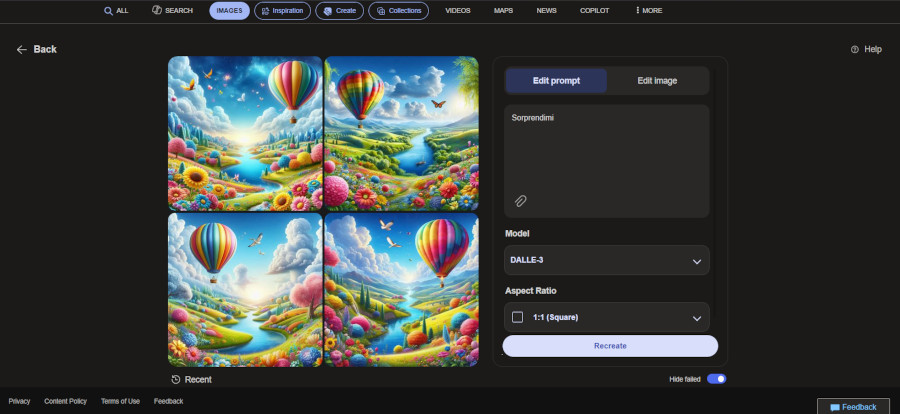Open the Content Policy link

(65, 401)
